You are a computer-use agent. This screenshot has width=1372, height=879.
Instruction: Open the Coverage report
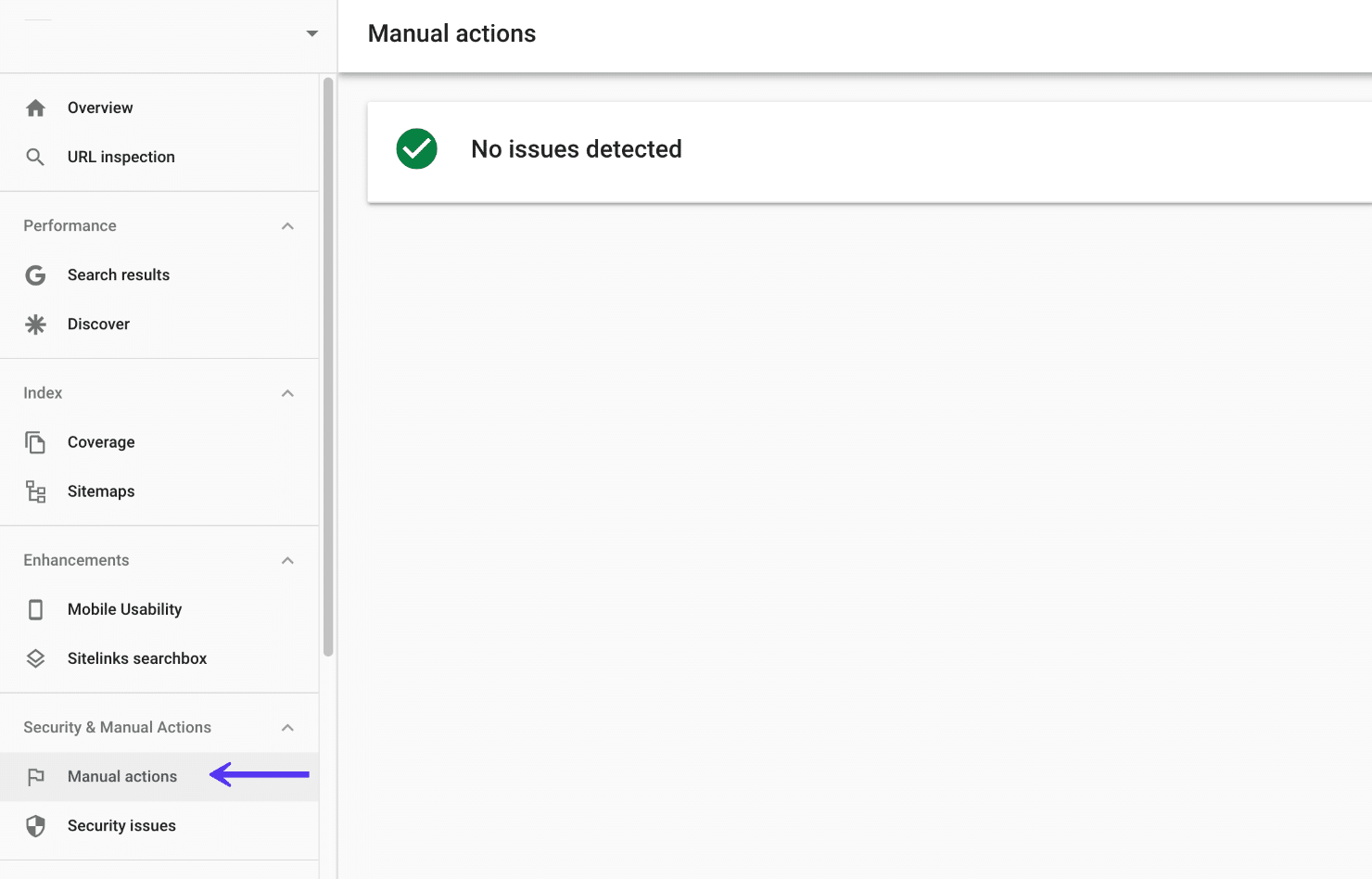coord(101,442)
